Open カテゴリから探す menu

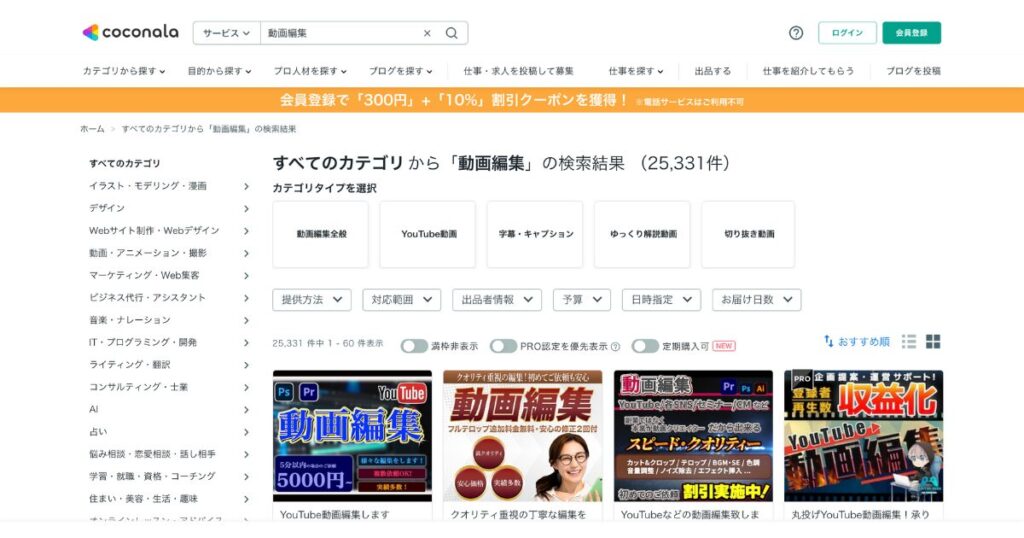pyautogui.click(x=123, y=71)
